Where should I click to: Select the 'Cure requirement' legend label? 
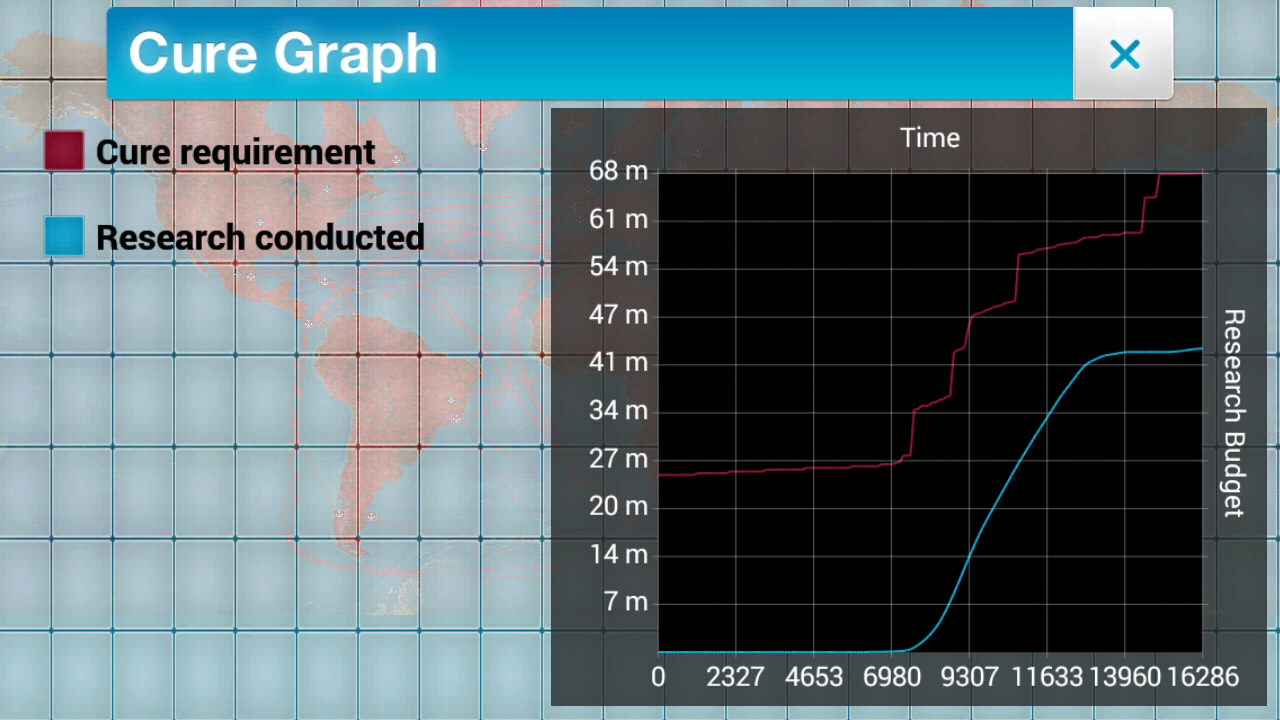click(x=236, y=152)
